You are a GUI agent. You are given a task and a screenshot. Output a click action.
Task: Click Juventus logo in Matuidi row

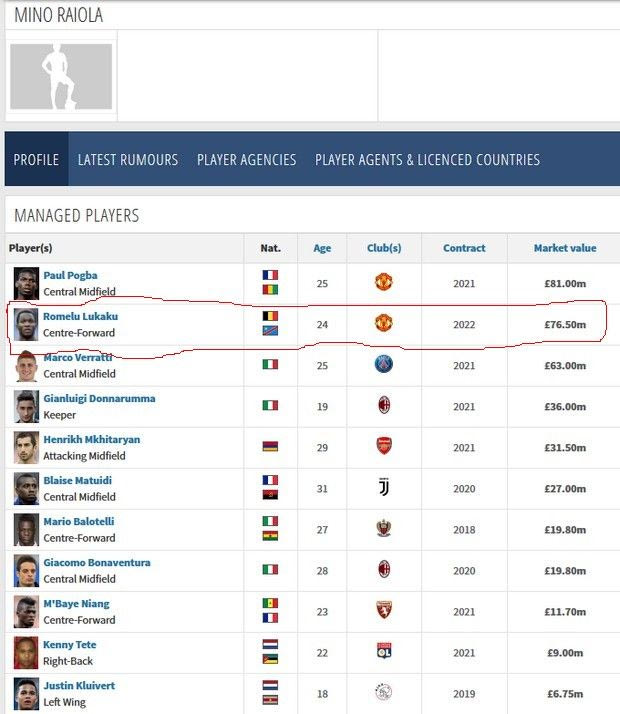coord(383,488)
